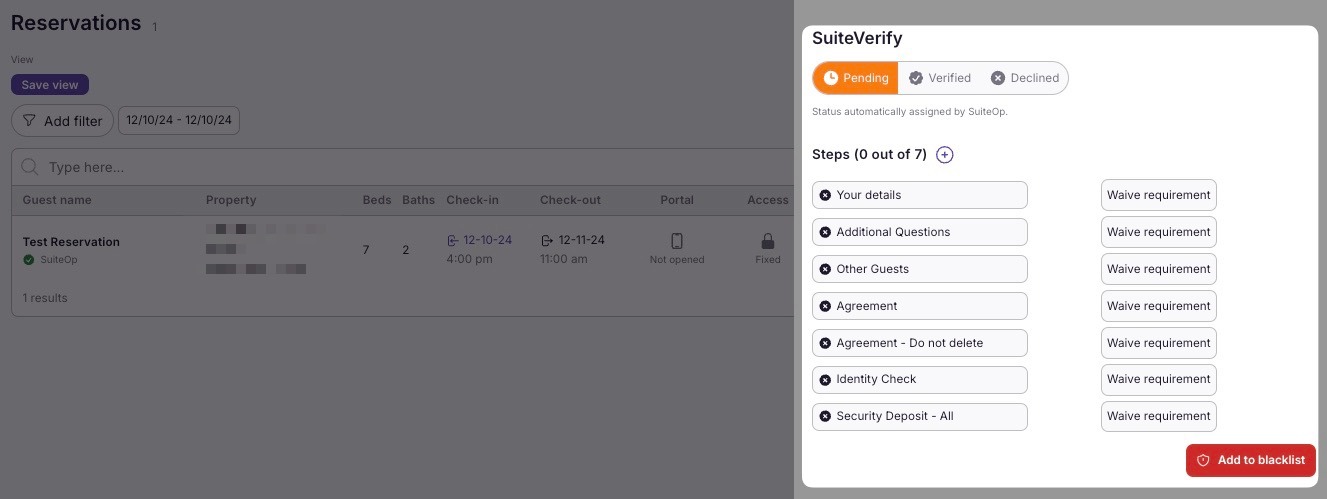This screenshot has height=499, width=1327.
Task: Set status to Verified
Action: coord(940,78)
